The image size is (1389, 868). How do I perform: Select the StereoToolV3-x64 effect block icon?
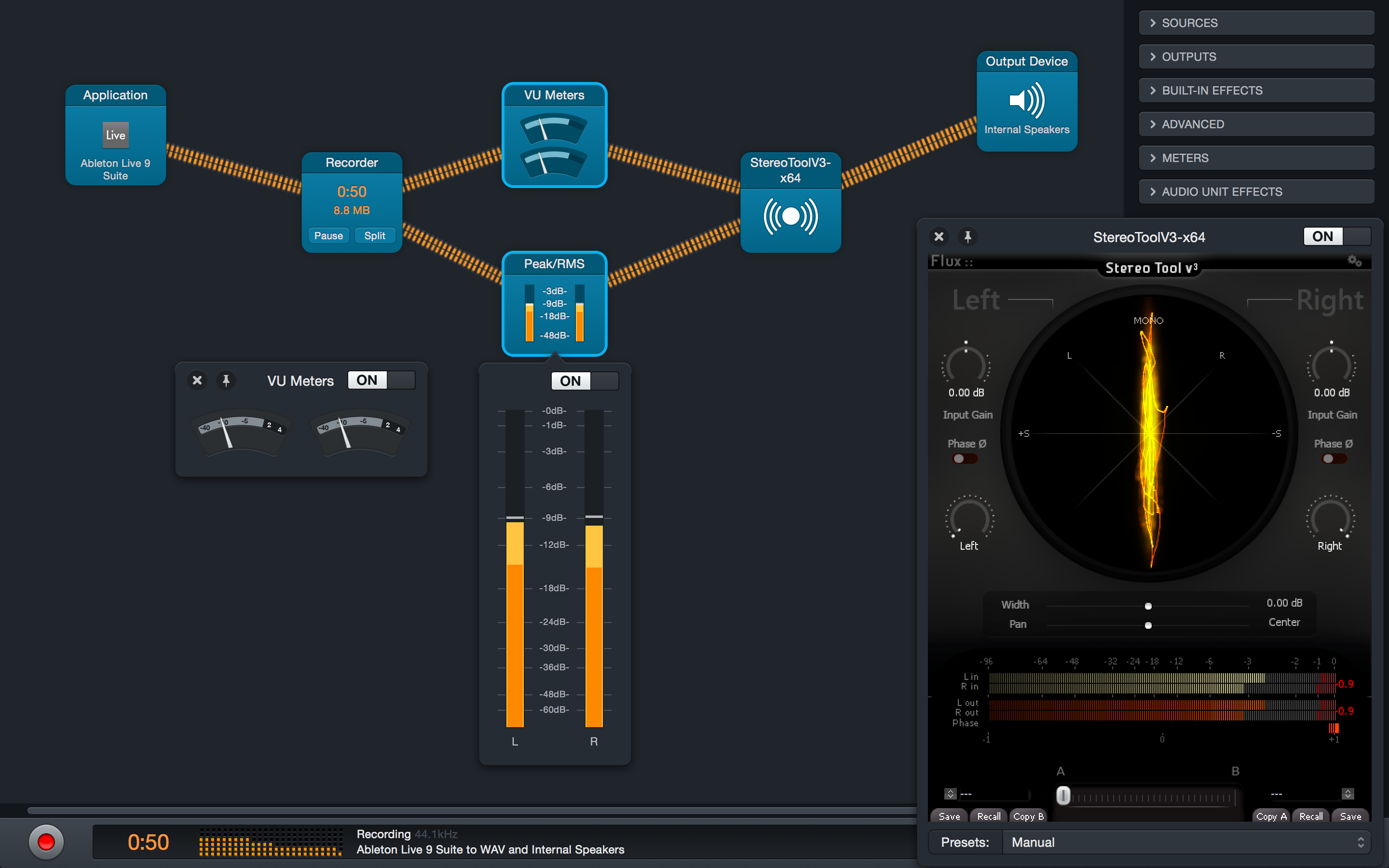pos(790,217)
